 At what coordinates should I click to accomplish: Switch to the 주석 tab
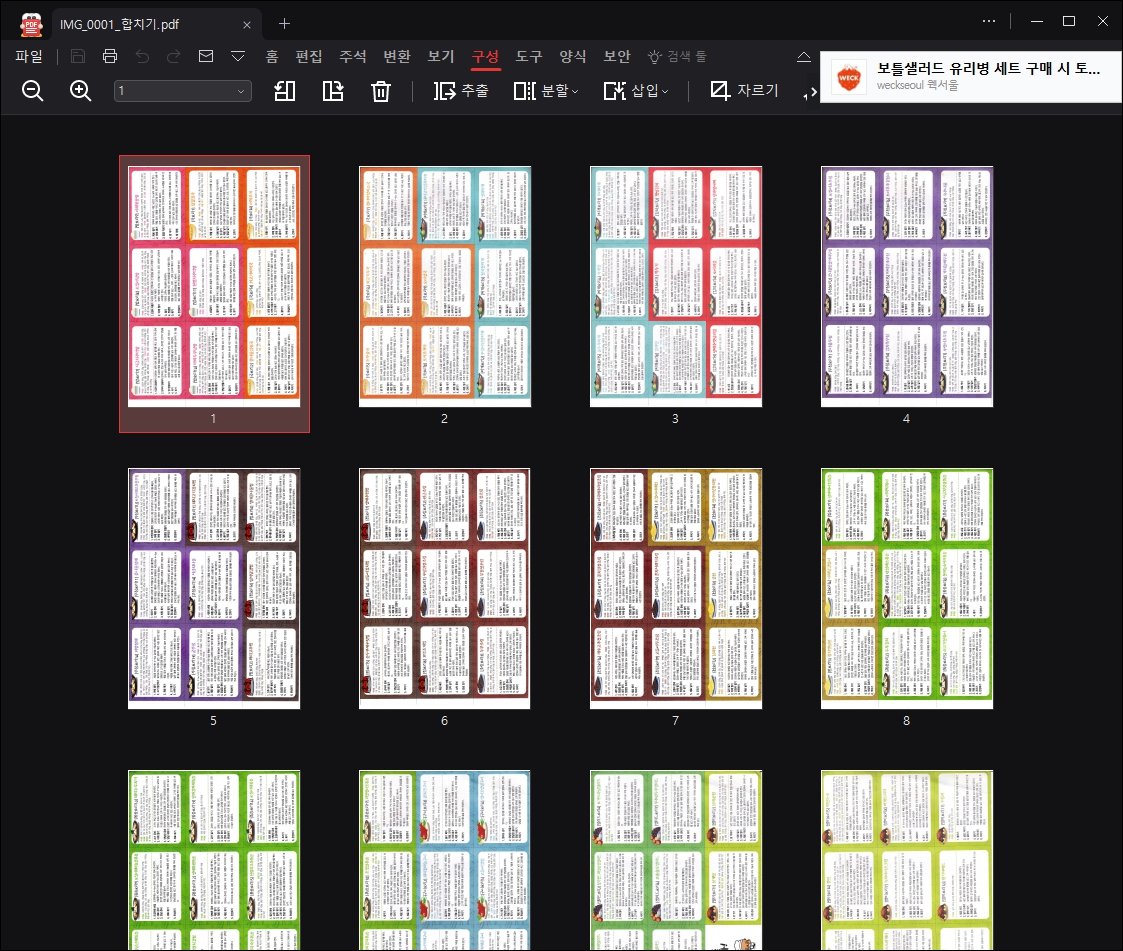(x=352, y=57)
